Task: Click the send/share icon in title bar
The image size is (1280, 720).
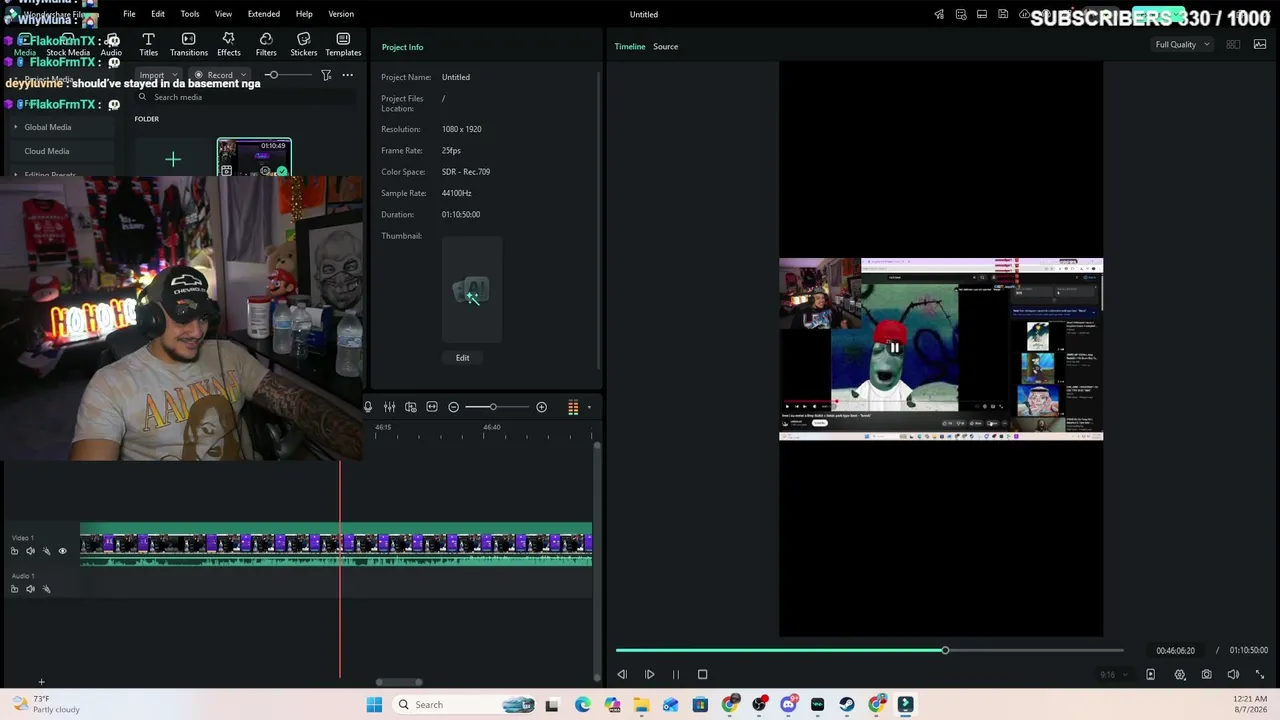Action: [x=939, y=14]
